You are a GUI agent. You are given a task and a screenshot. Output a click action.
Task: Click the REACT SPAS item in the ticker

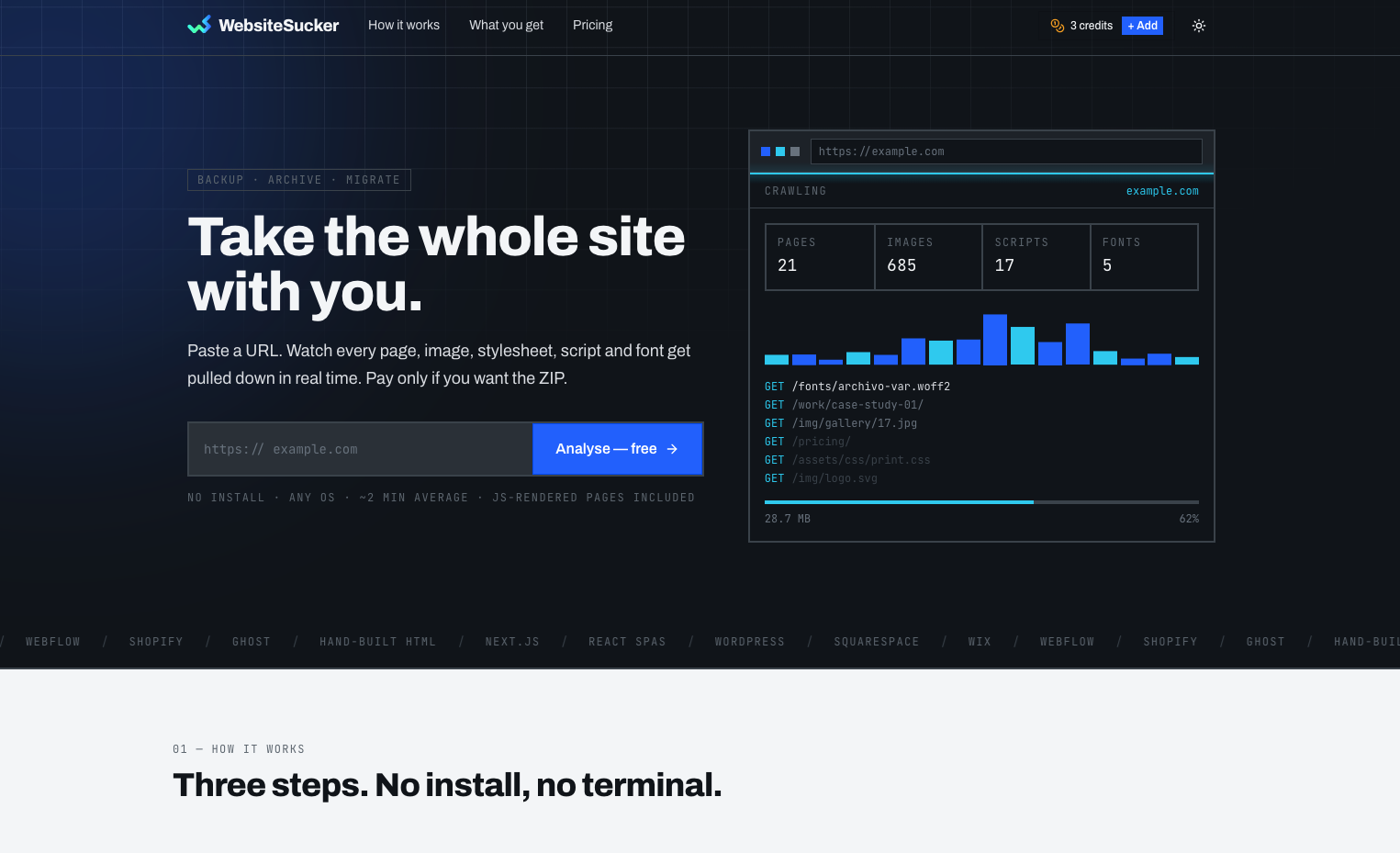[x=627, y=642]
